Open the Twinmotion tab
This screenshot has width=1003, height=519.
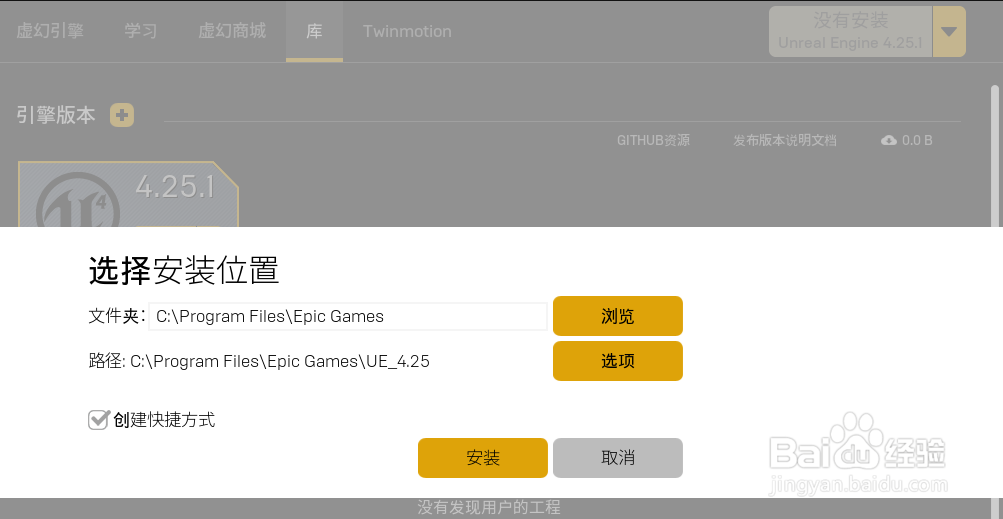[x=407, y=31]
